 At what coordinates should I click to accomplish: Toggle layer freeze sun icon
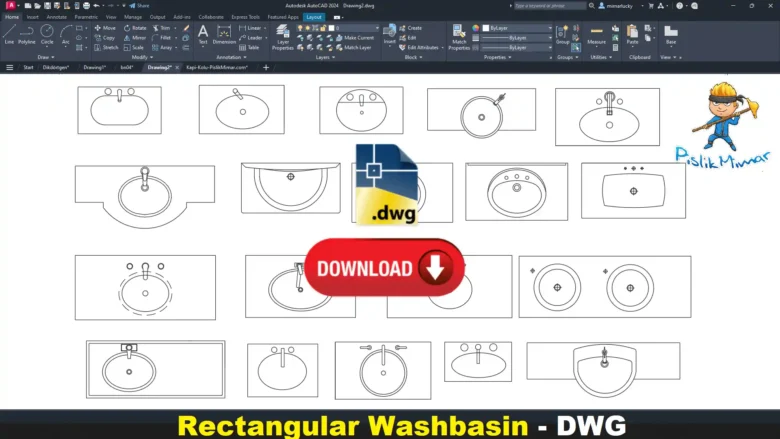[307, 28]
